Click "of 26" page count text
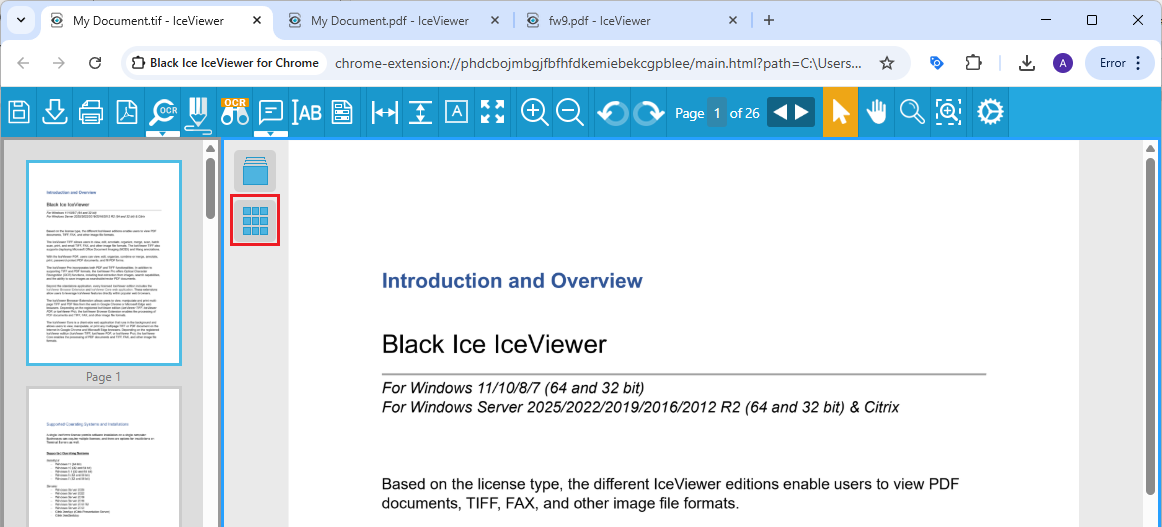Screen dimensions: 1162x527 [x=745, y=113]
